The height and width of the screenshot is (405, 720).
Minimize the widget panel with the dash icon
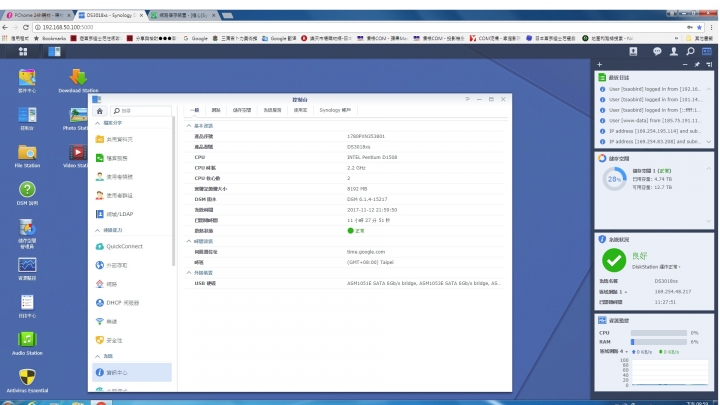point(685,64)
